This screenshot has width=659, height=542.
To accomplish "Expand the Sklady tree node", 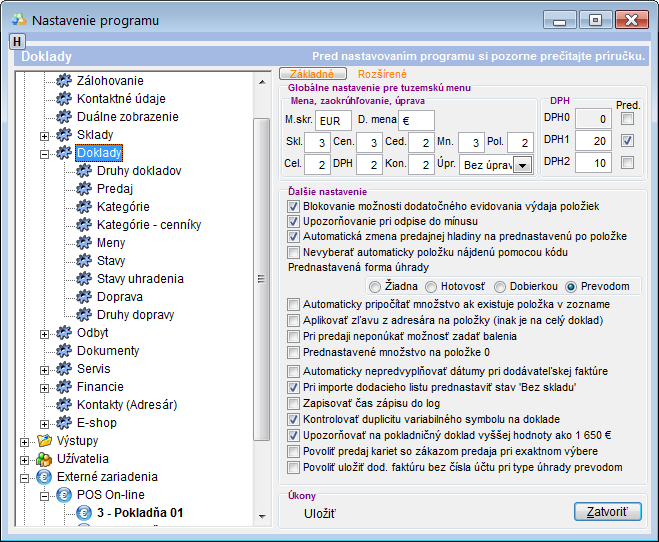I will [x=44, y=135].
